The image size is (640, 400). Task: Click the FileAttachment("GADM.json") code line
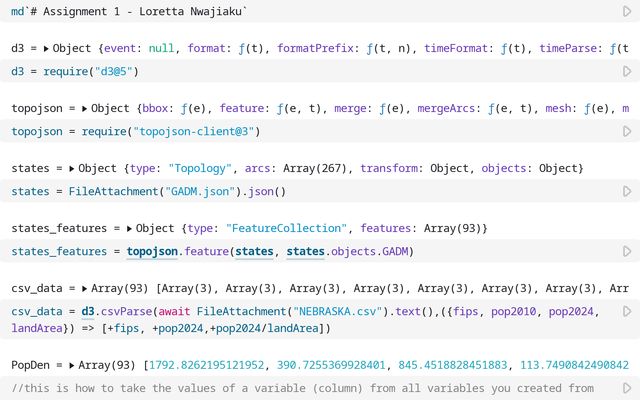tap(149, 191)
